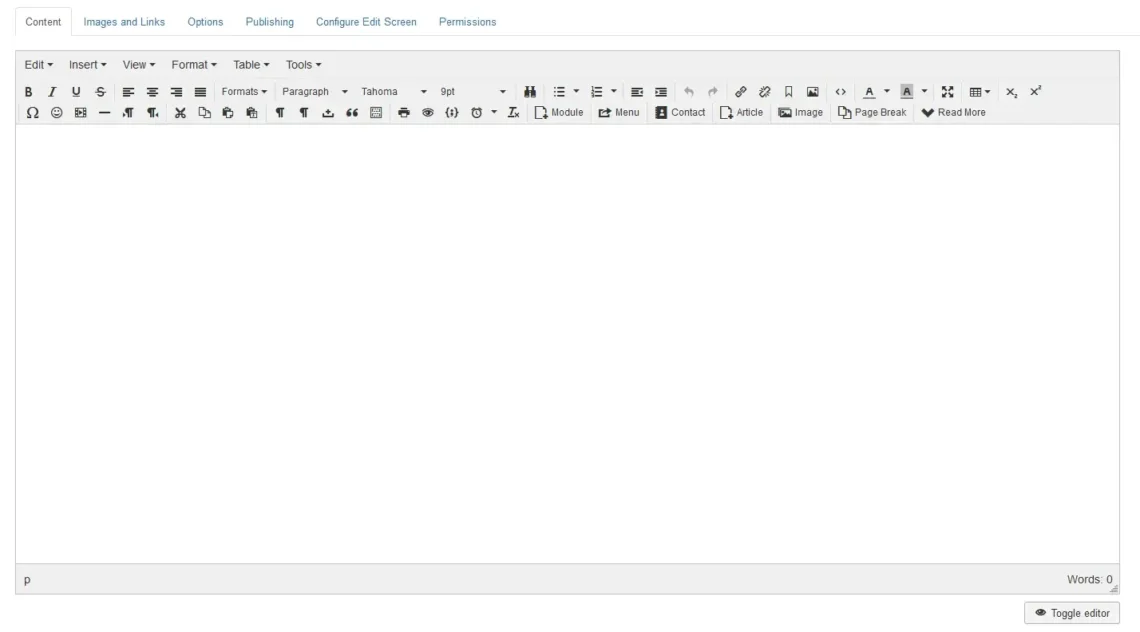Image resolution: width=1140 pixels, height=632 pixels.
Task: Toggle strikethrough formatting
Action: point(99,89)
